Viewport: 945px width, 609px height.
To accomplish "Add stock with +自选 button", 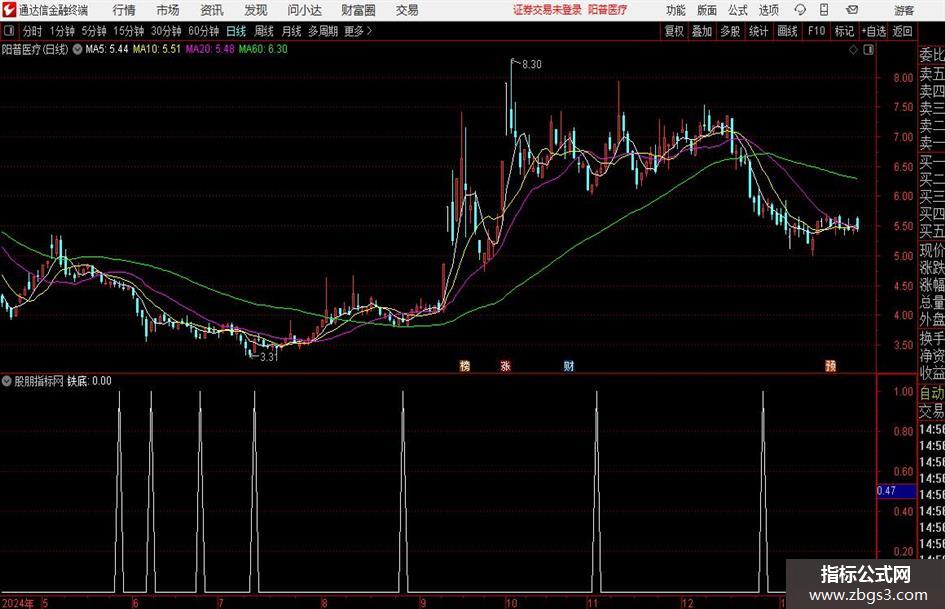I will pos(874,31).
